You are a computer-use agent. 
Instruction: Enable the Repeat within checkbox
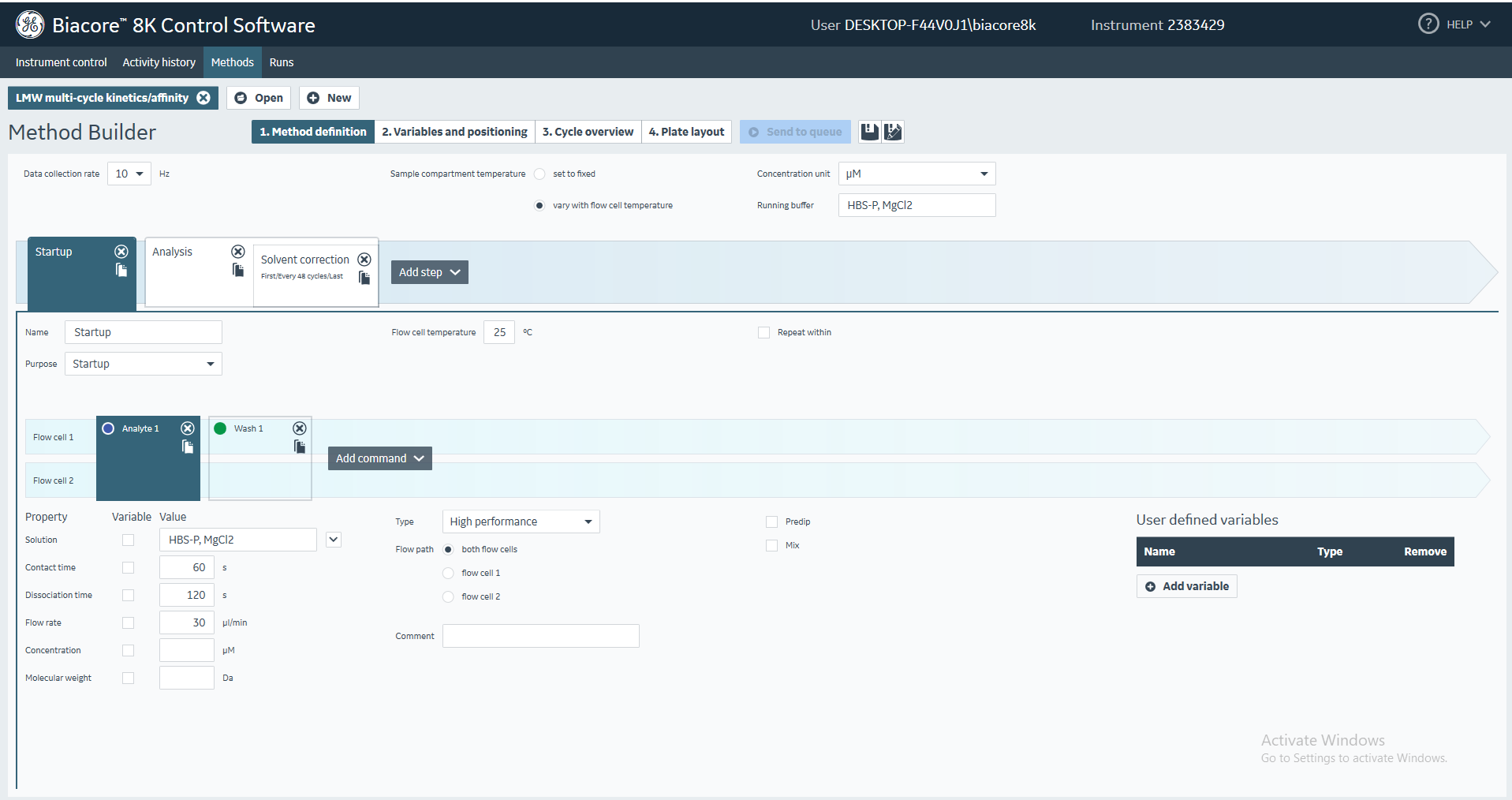(x=763, y=333)
